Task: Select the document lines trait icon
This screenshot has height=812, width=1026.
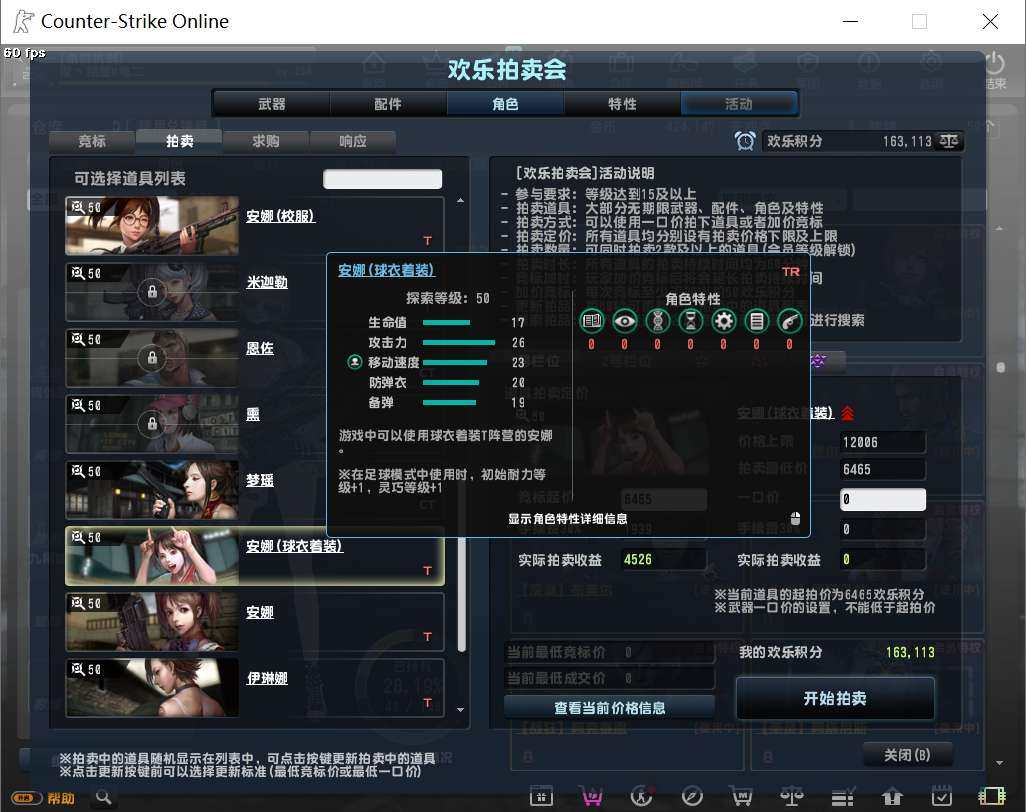Action: (756, 321)
